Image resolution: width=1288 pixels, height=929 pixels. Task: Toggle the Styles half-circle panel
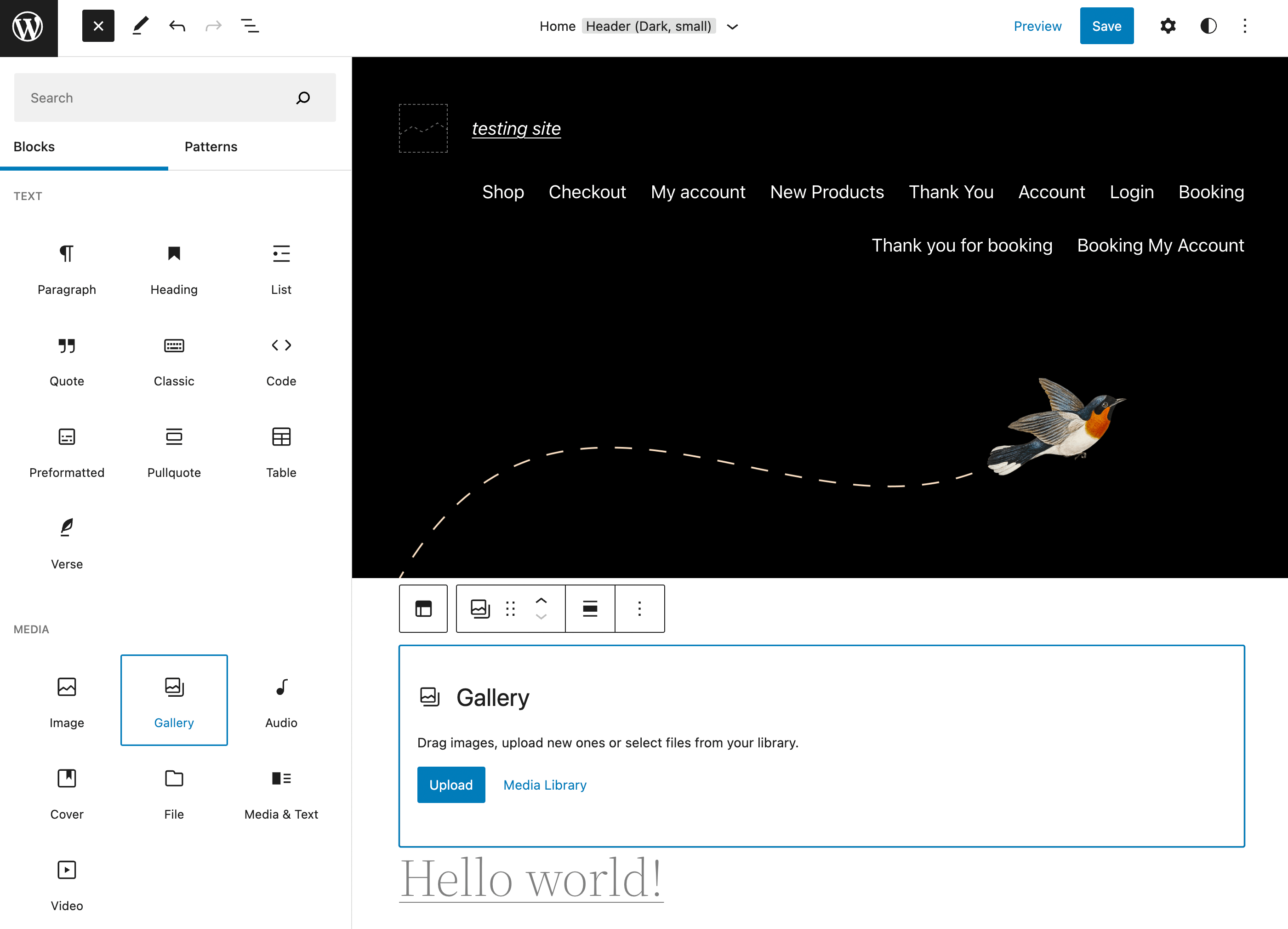click(1208, 26)
